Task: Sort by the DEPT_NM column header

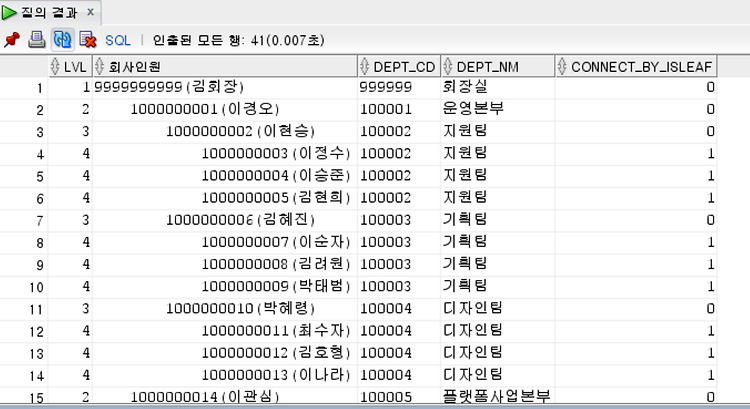Action: click(497, 66)
